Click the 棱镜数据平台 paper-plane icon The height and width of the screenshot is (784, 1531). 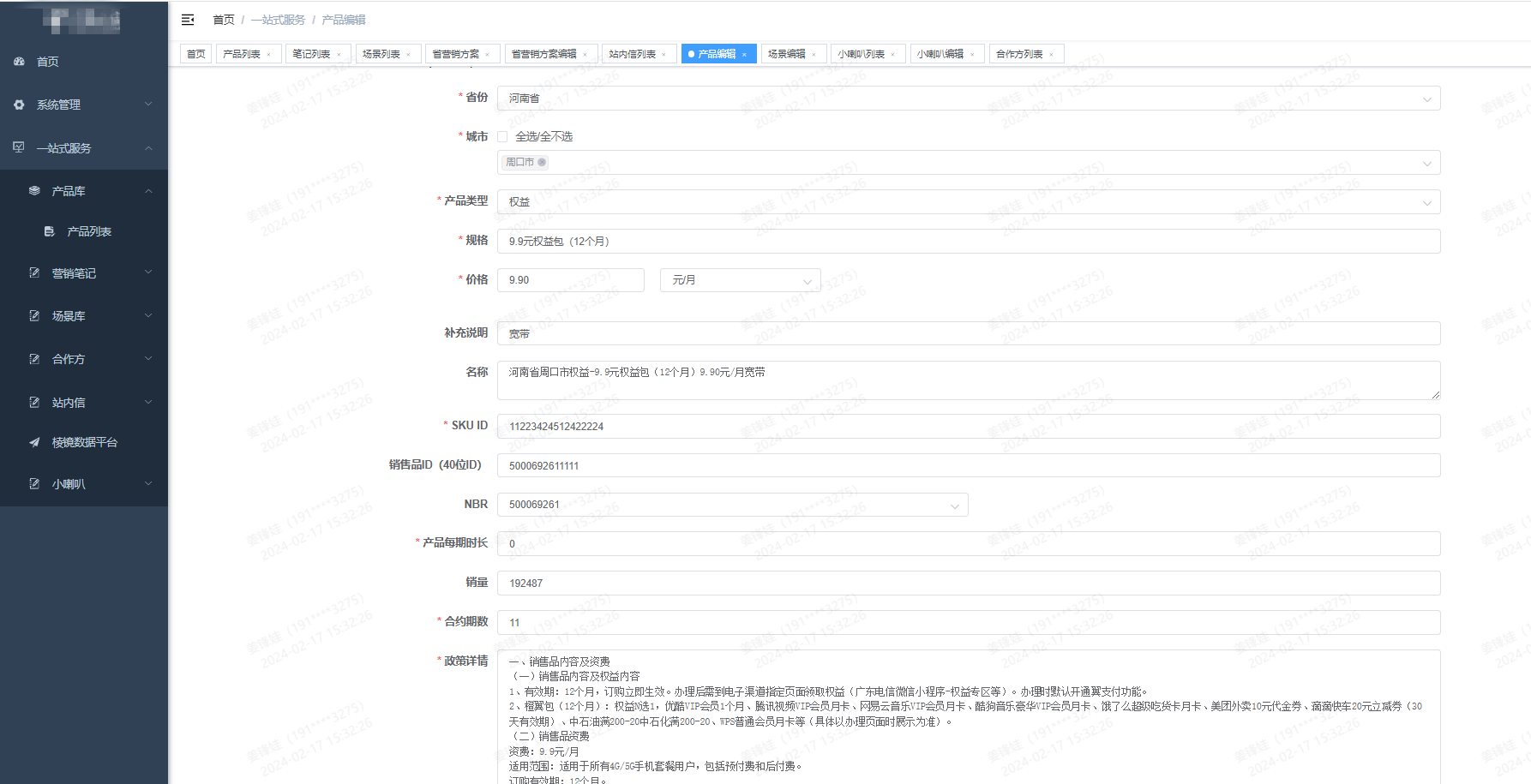34,442
